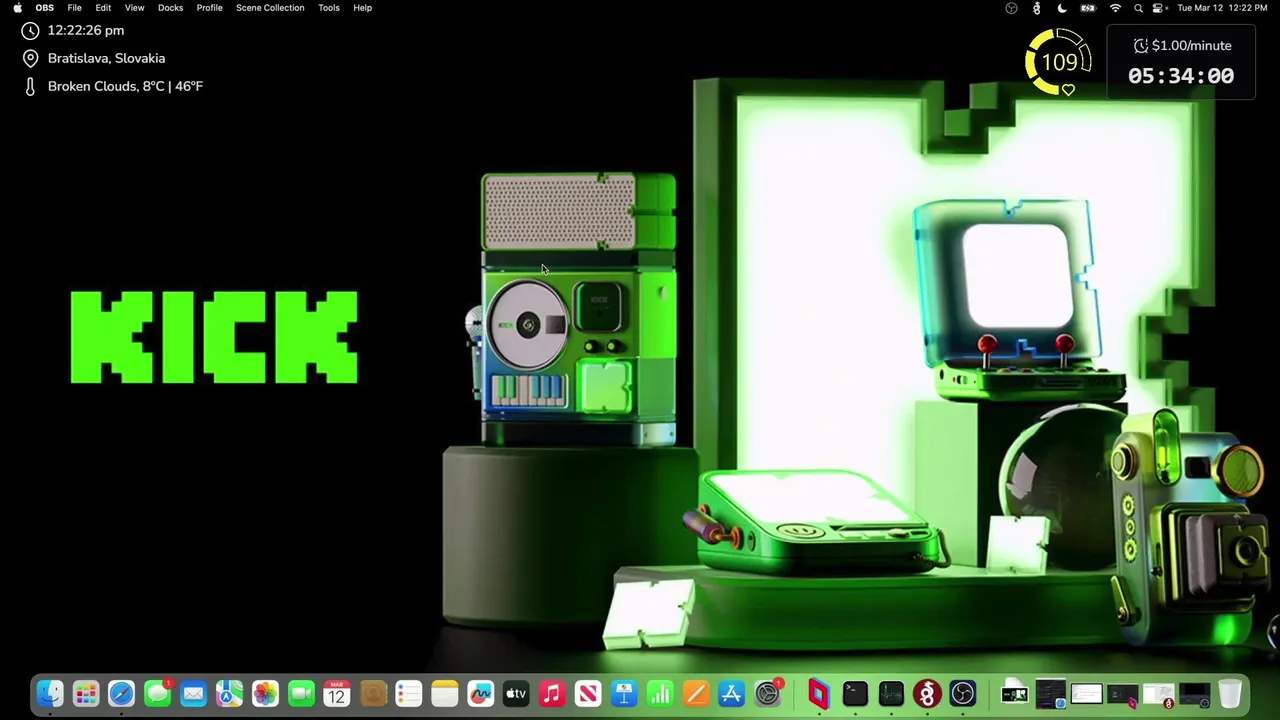
Task: Click the battery status icon
Action: pos(1088,8)
